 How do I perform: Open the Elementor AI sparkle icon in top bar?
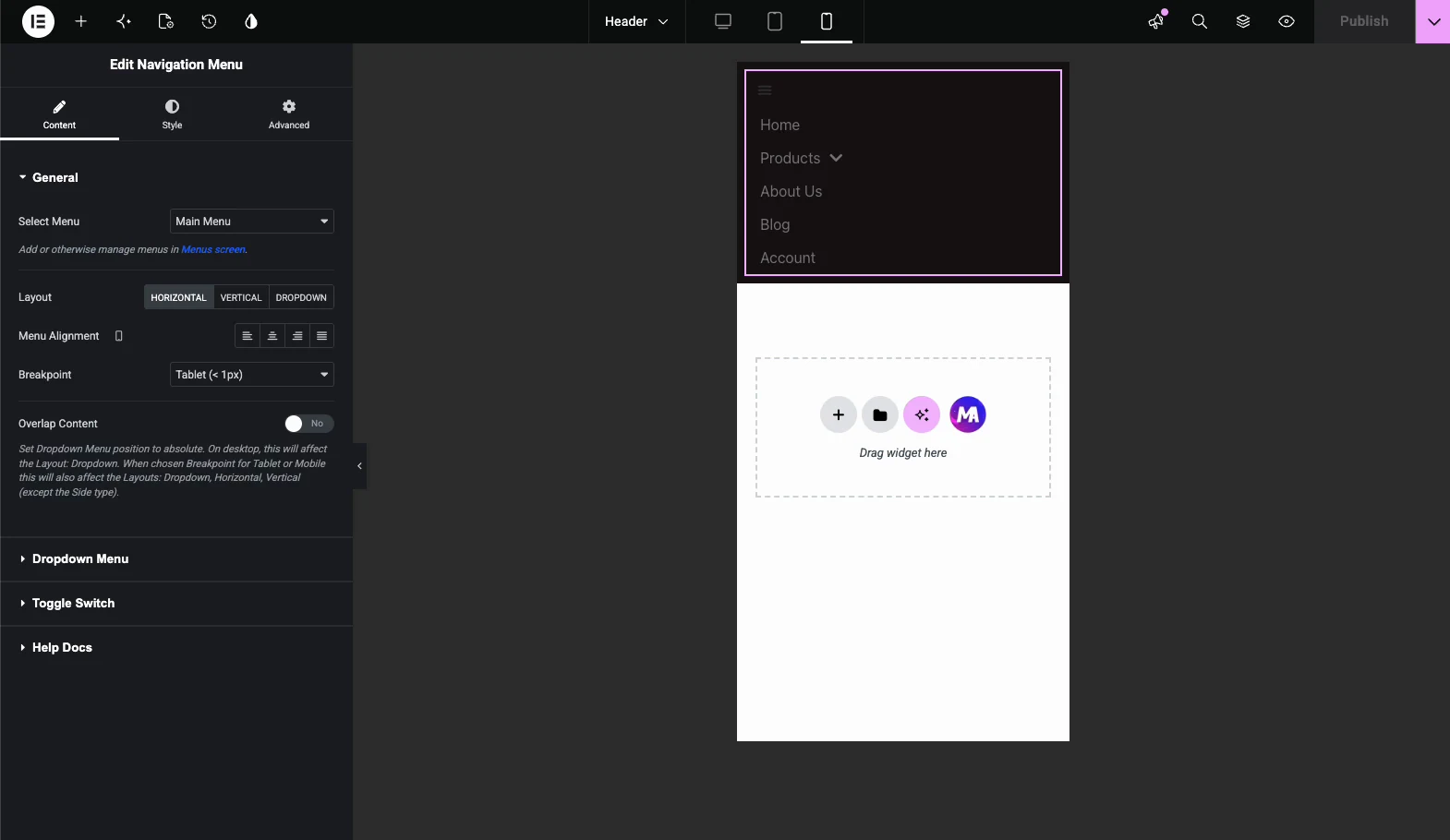click(124, 21)
